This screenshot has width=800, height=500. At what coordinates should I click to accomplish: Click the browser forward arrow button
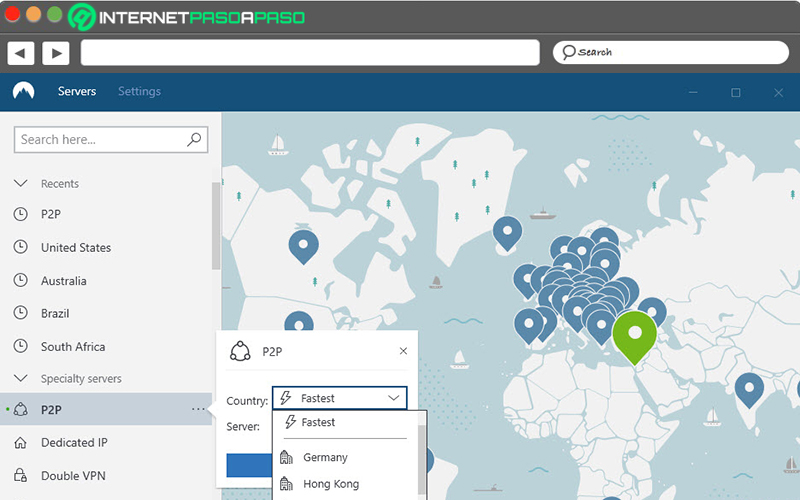coord(56,53)
